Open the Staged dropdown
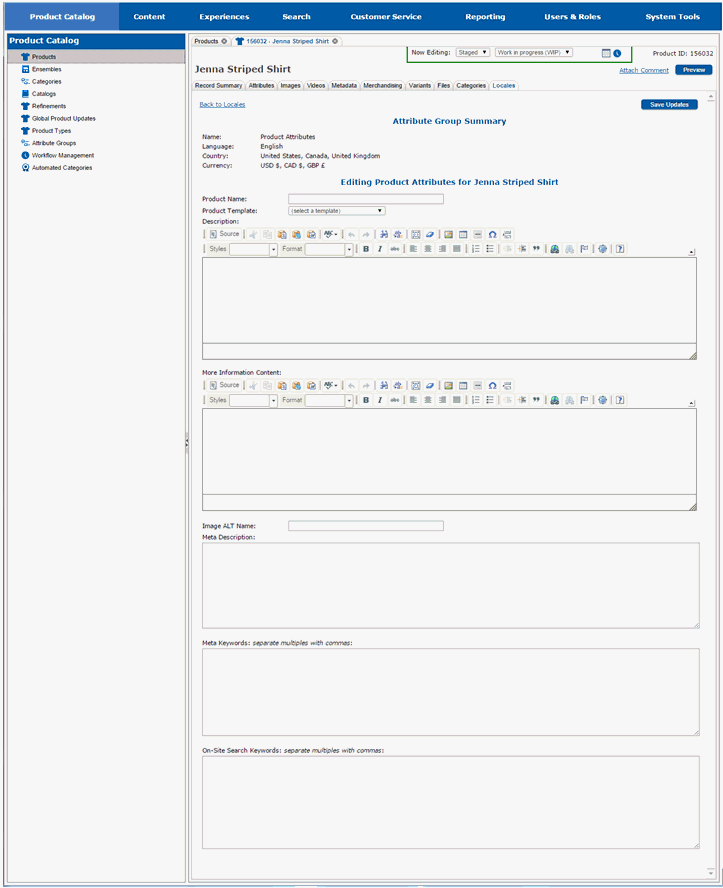 [472, 52]
